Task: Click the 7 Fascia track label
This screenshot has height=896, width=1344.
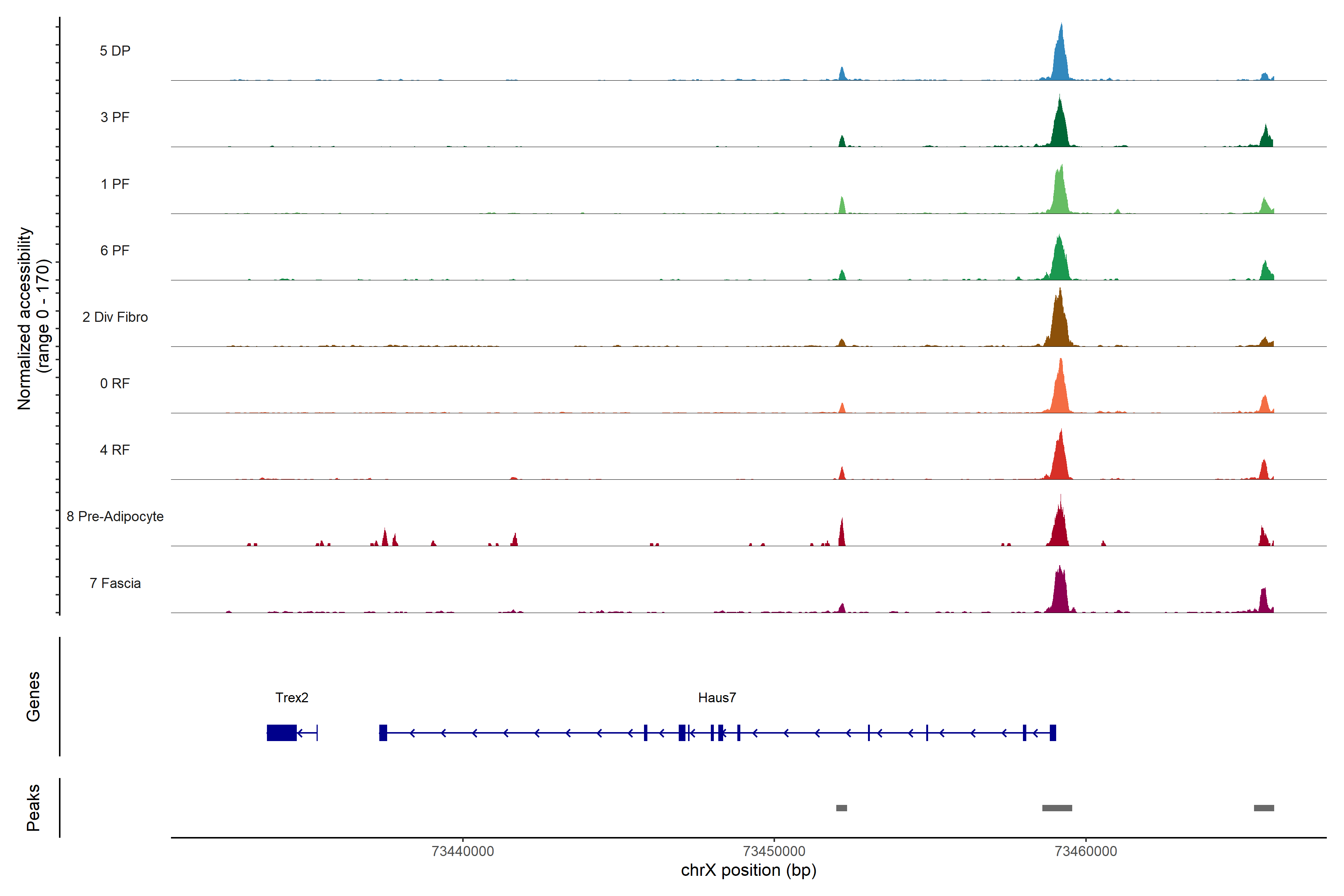Action: [x=115, y=584]
